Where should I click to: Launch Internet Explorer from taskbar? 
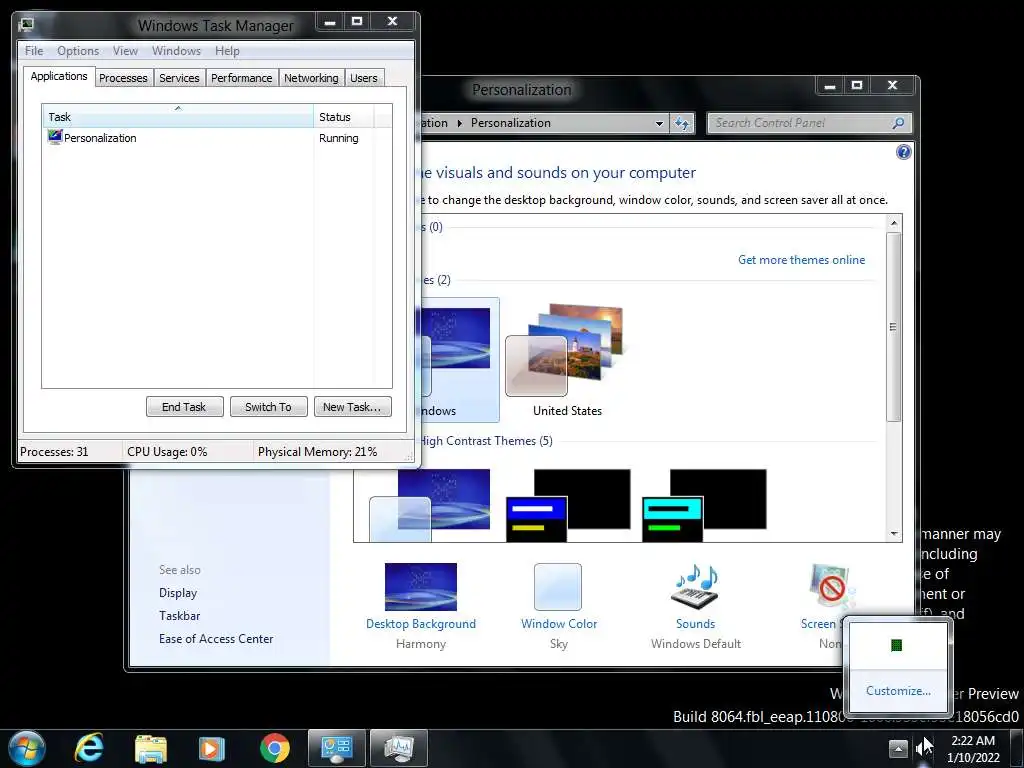coord(88,748)
